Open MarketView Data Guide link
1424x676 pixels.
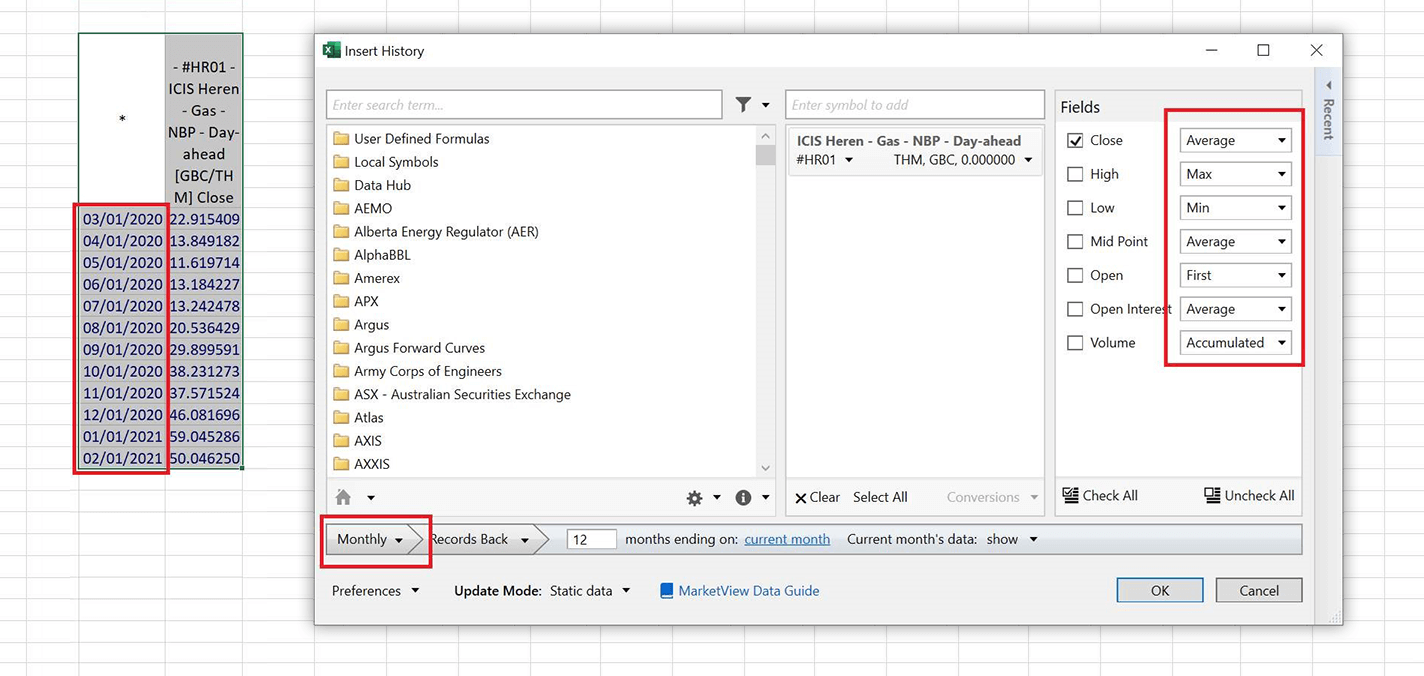748,591
